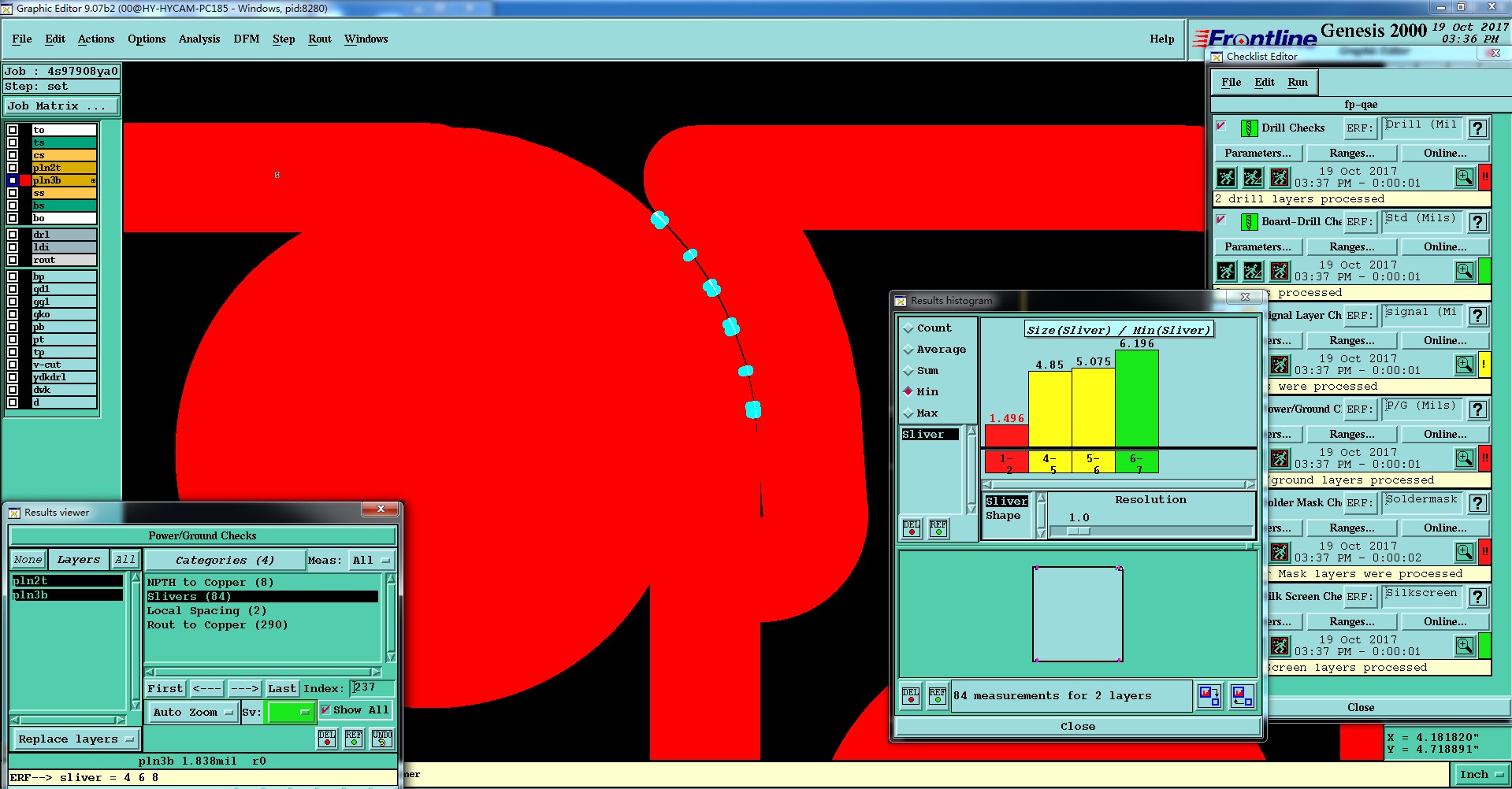The height and width of the screenshot is (789, 1512).
Task: Click red-framed runner icon in Drill Checks row
Action: (1280, 177)
